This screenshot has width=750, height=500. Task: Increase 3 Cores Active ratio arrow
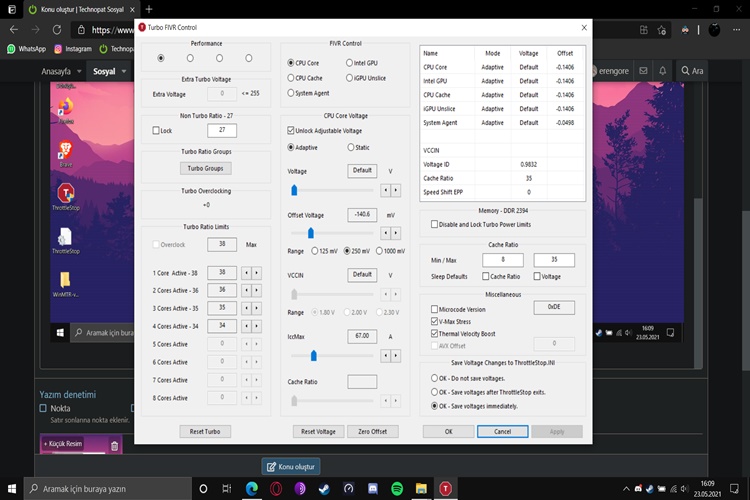[x=257, y=308]
